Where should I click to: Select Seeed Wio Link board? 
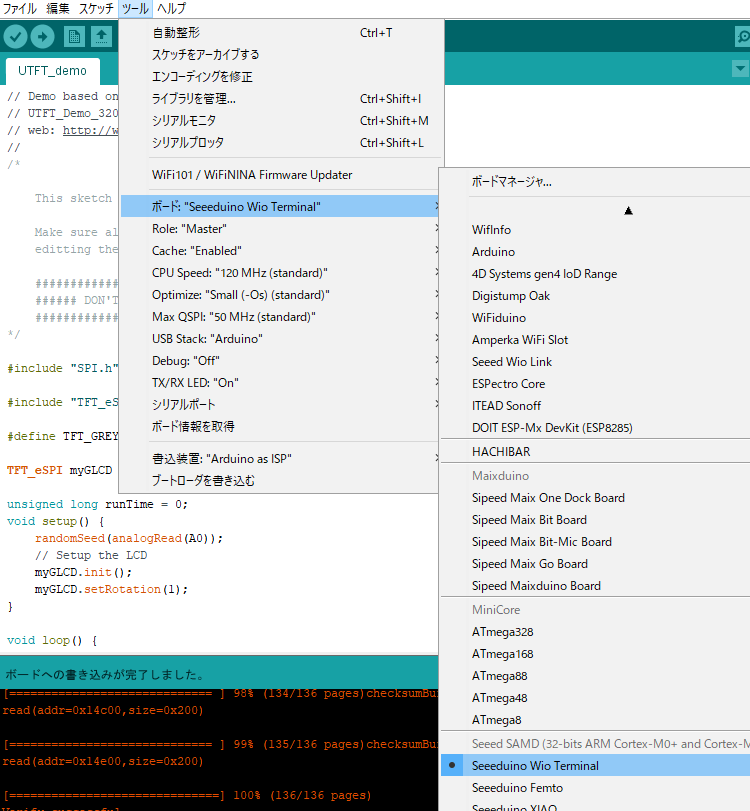(595, 362)
